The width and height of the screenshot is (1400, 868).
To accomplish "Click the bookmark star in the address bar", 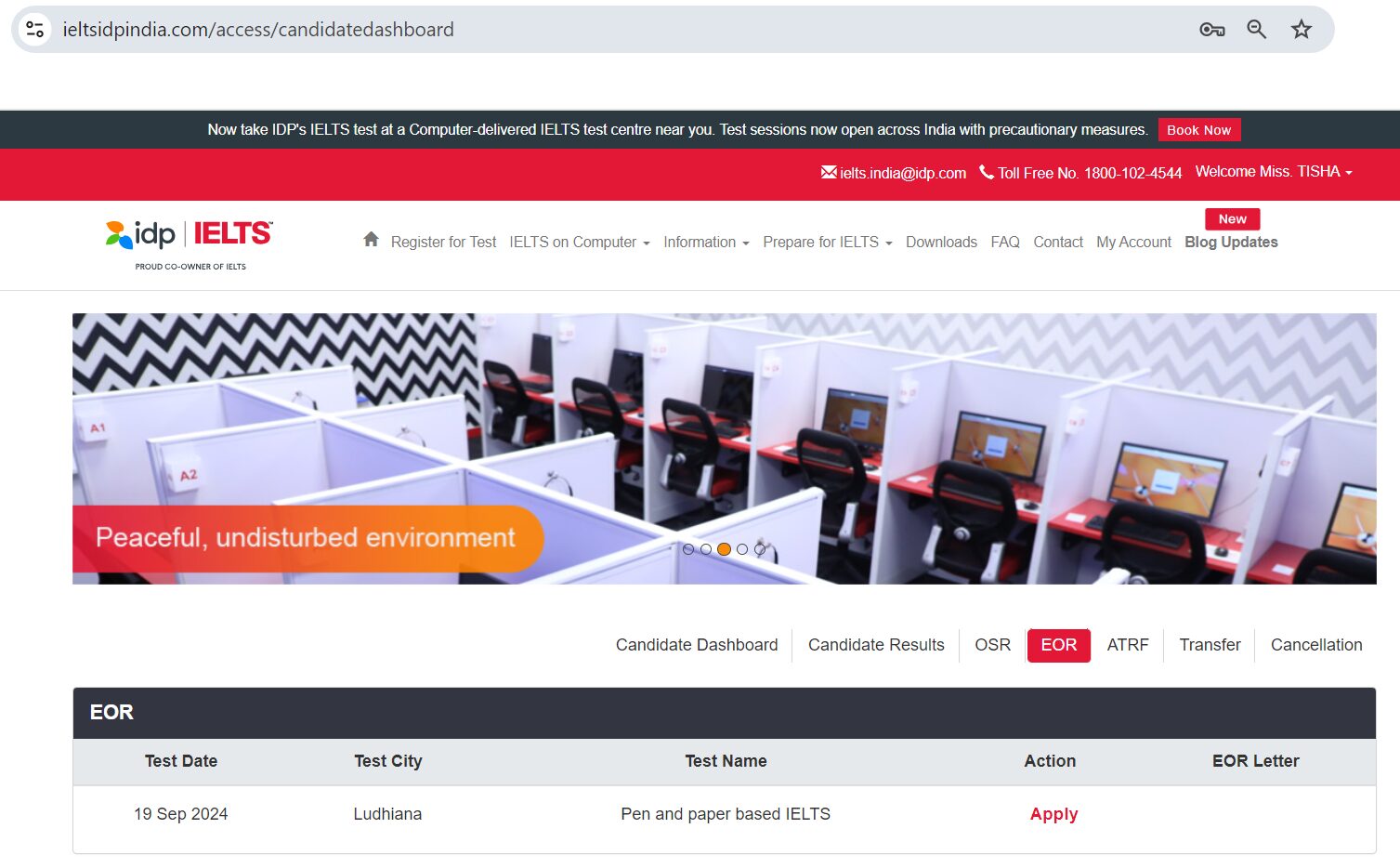I will (x=1301, y=29).
